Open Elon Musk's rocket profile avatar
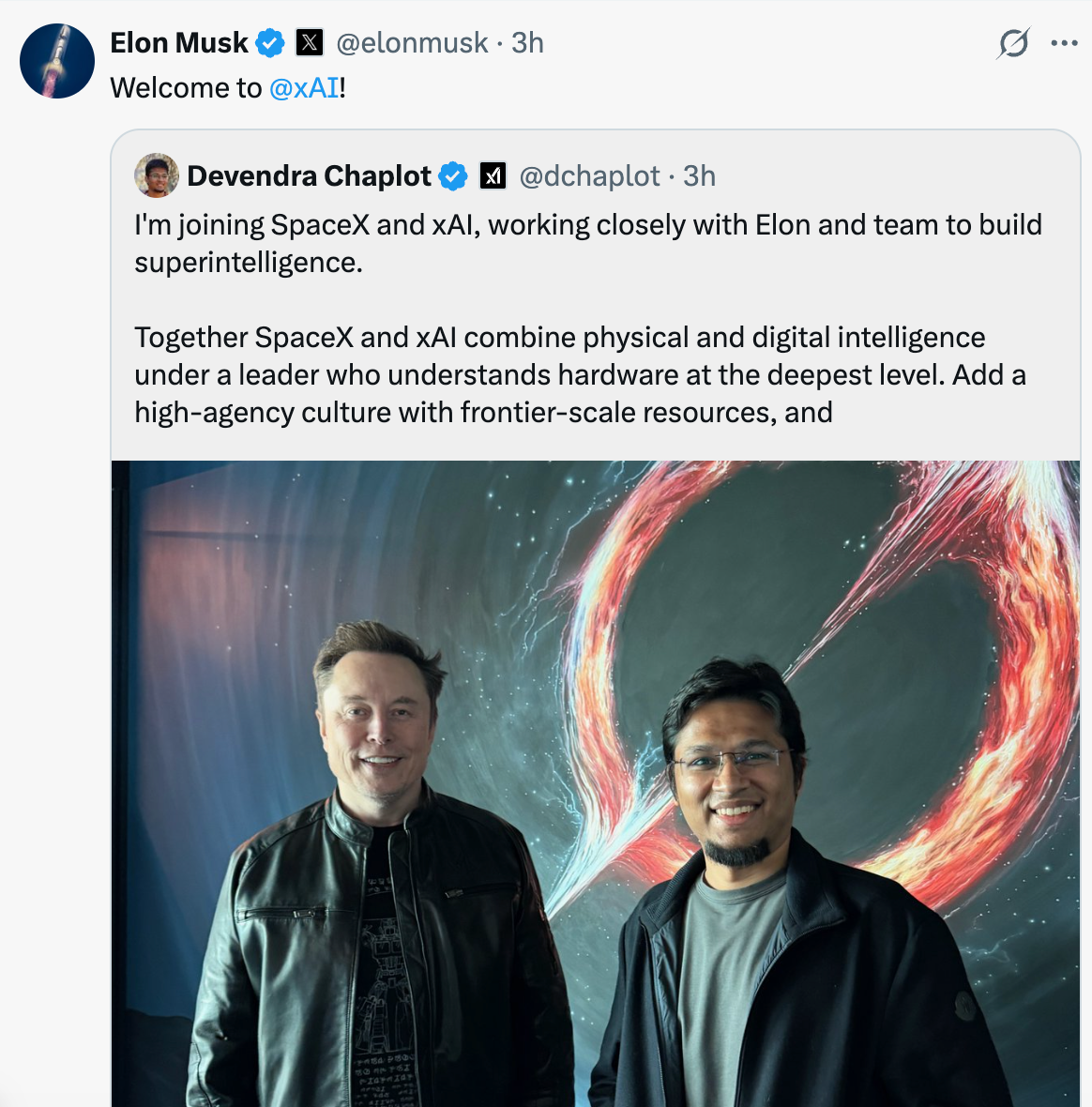 [57, 61]
